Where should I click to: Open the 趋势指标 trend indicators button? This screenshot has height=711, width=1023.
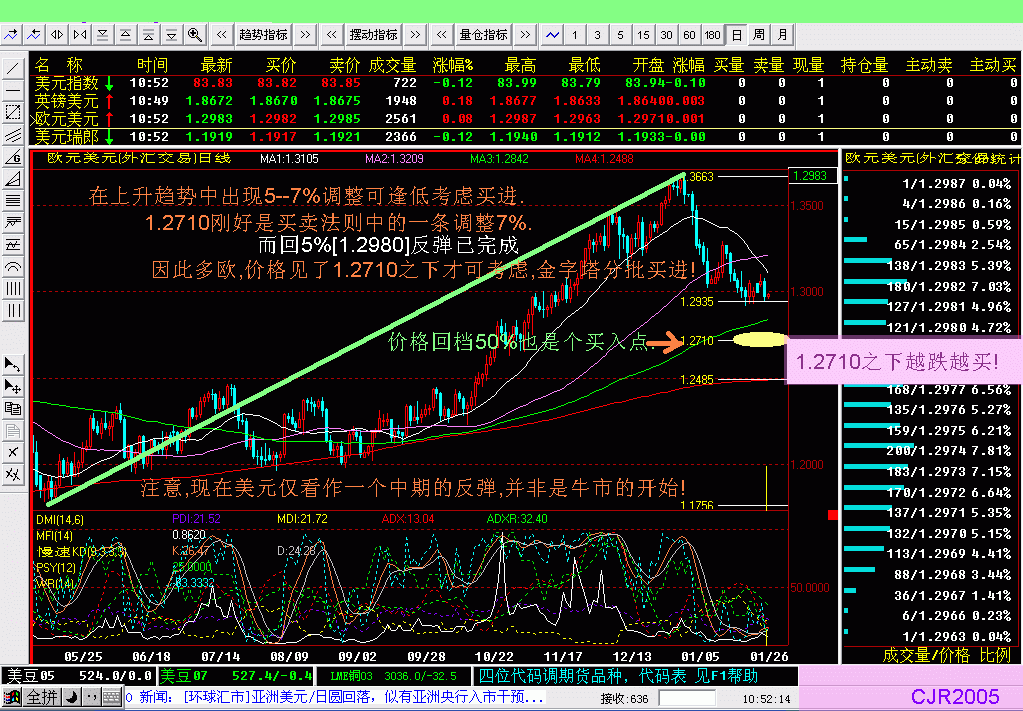click(264, 35)
